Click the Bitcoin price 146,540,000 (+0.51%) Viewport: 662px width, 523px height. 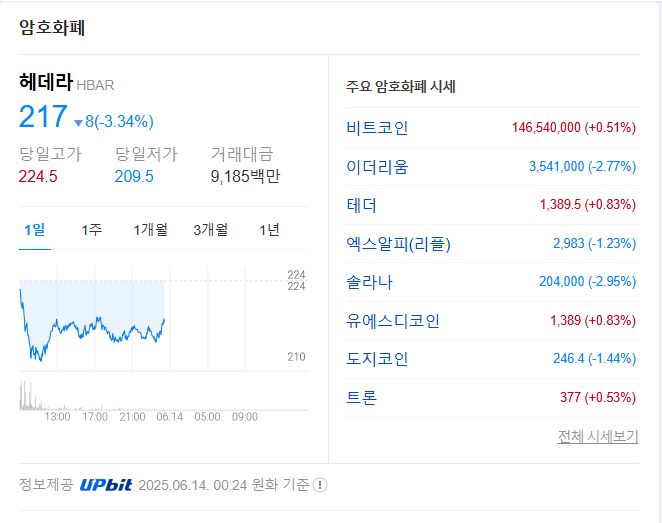click(x=574, y=127)
